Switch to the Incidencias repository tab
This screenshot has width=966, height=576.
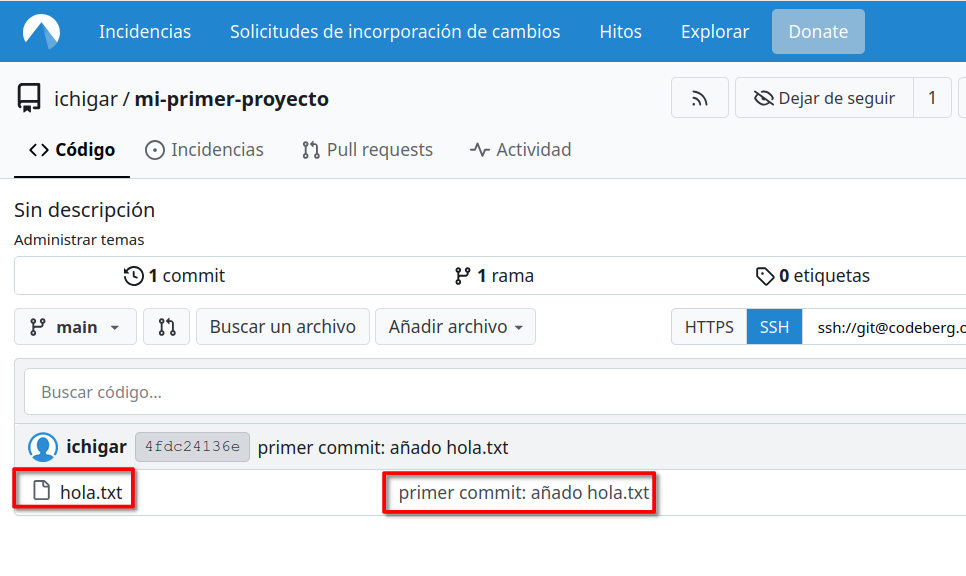[x=205, y=150]
